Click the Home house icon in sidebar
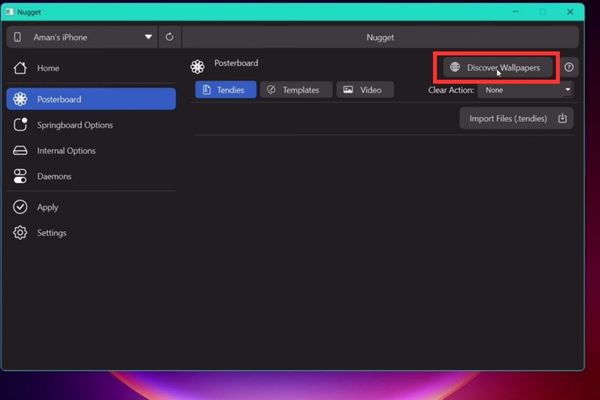The width and height of the screenshot is (600, 400). coord(20,68)
